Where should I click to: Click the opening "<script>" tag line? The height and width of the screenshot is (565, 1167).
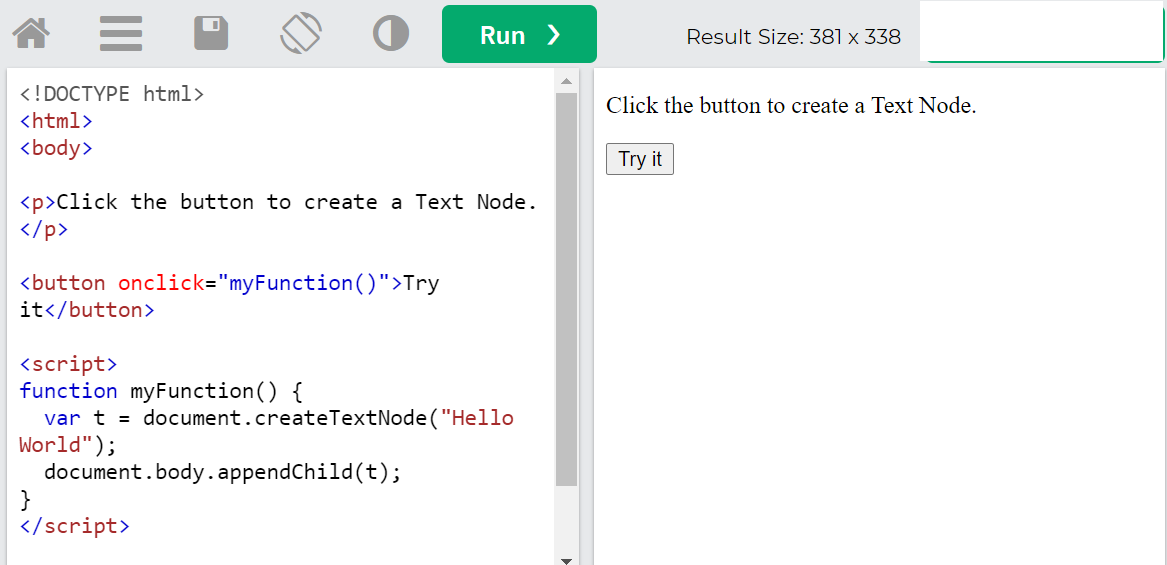tap(68, 365)
